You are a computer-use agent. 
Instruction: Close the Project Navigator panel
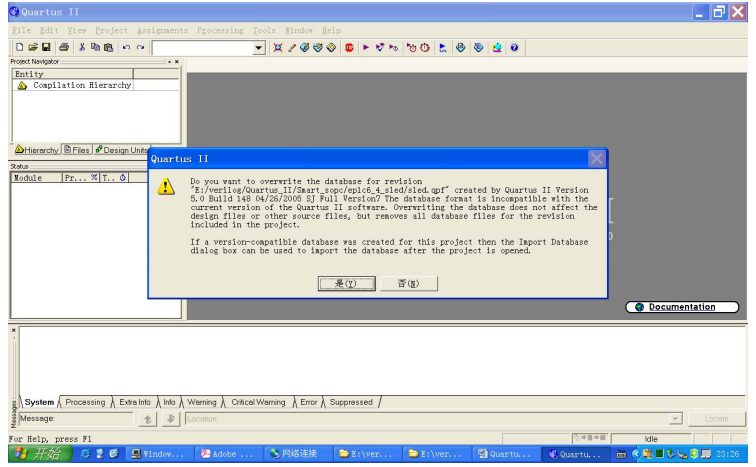(177, 62)
